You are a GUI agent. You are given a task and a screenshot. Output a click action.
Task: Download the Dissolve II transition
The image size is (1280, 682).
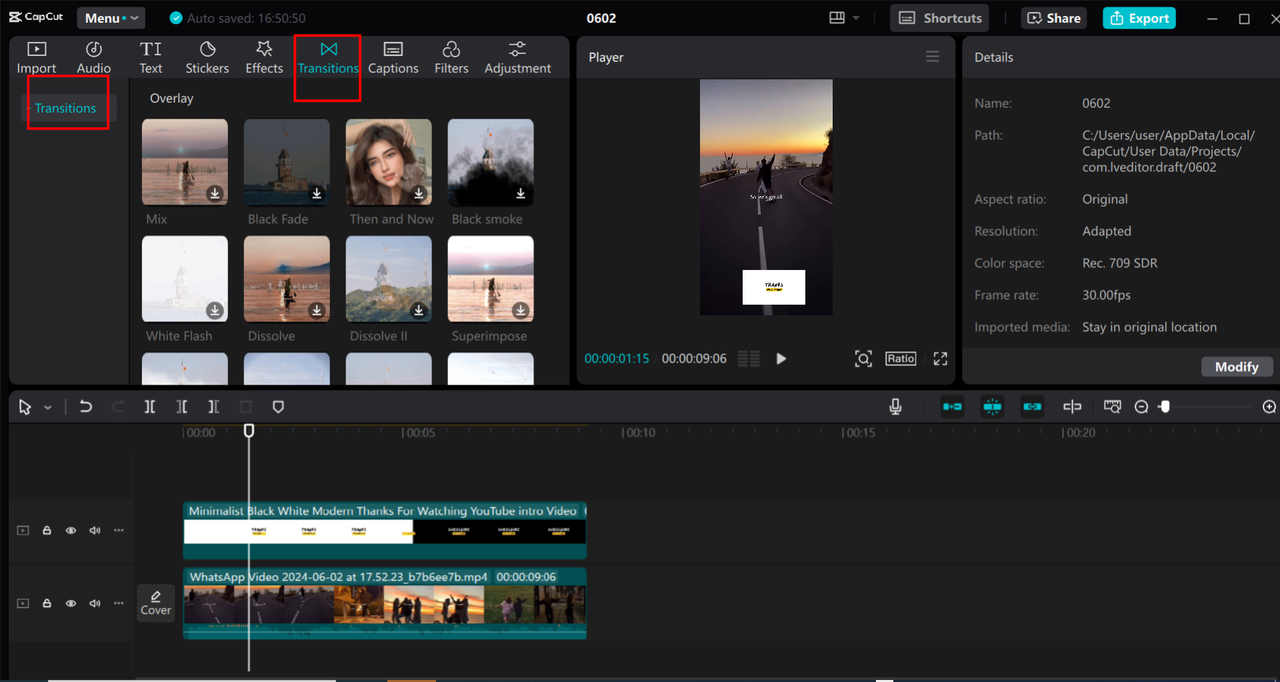coord(419,310)
